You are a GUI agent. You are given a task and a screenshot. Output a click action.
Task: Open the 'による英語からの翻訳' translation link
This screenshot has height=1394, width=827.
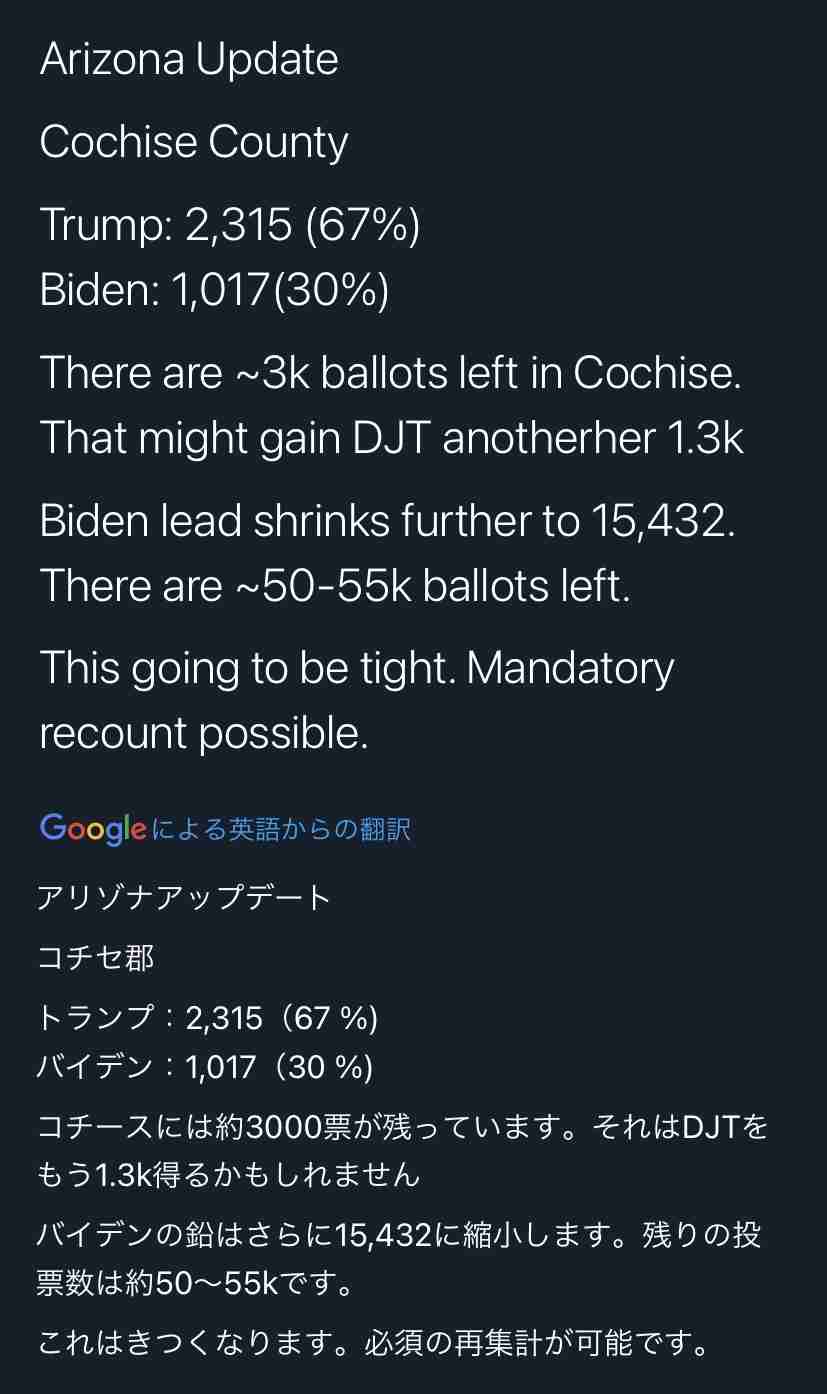coord(281,829)
